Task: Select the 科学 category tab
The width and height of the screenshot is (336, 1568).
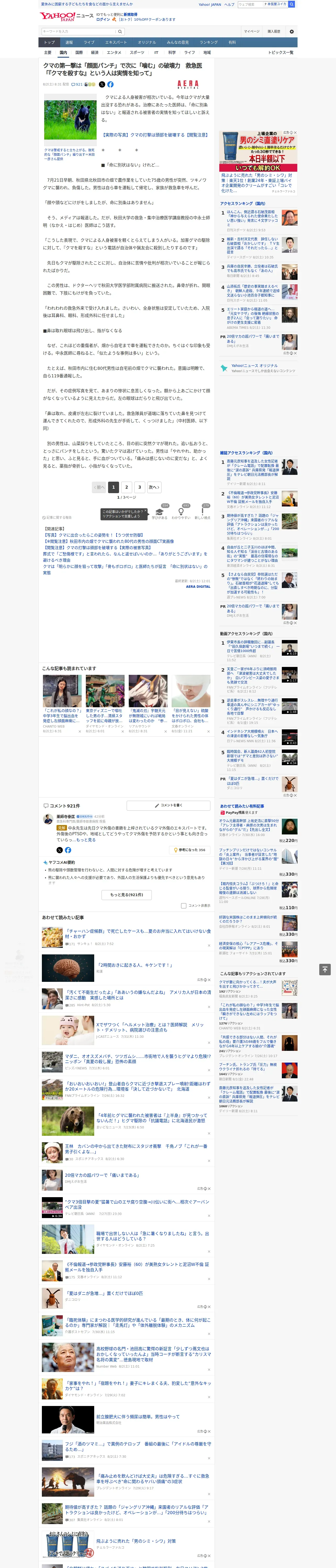Action: (172, 52)
